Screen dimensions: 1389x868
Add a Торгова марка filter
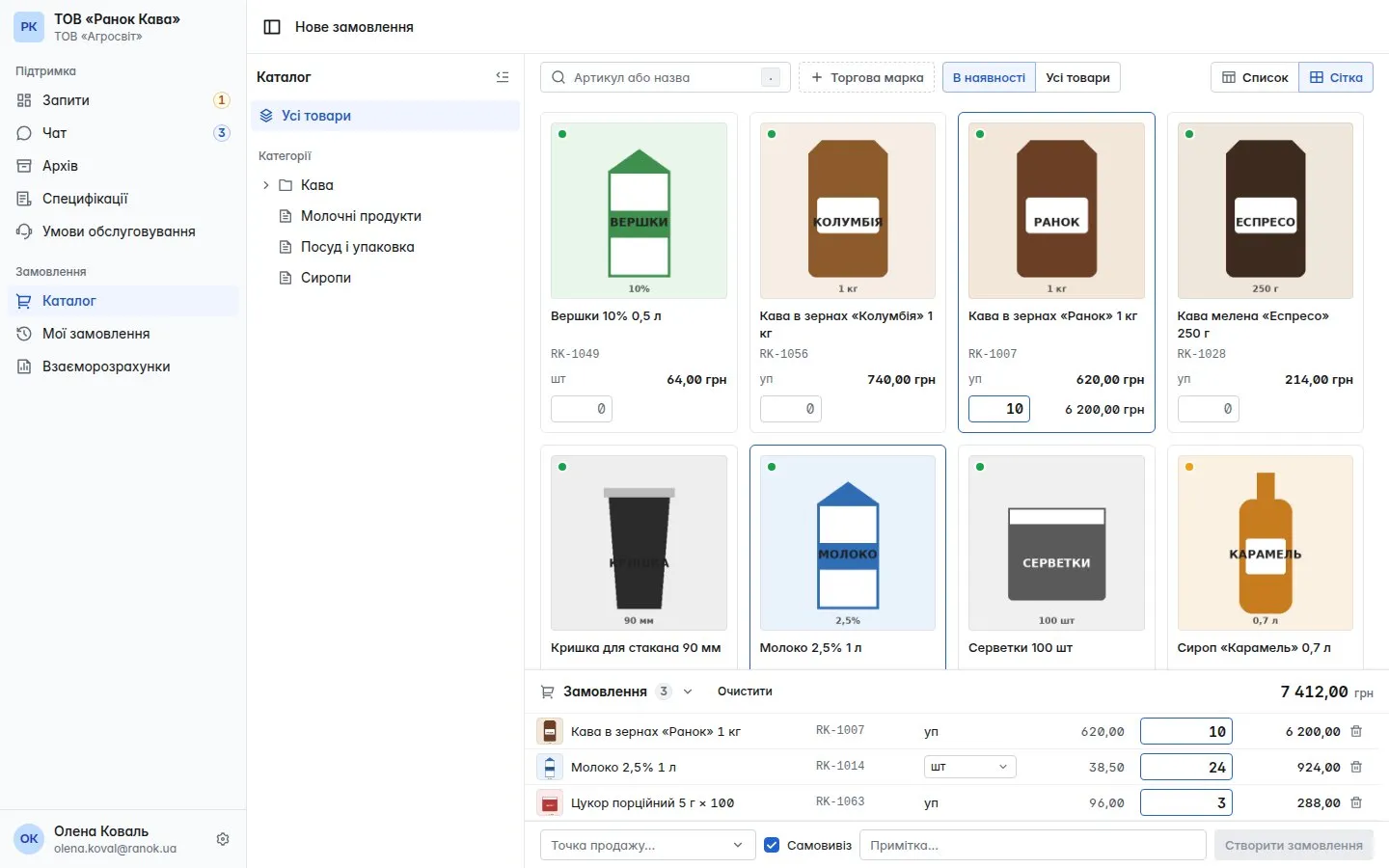coord(867,77)
